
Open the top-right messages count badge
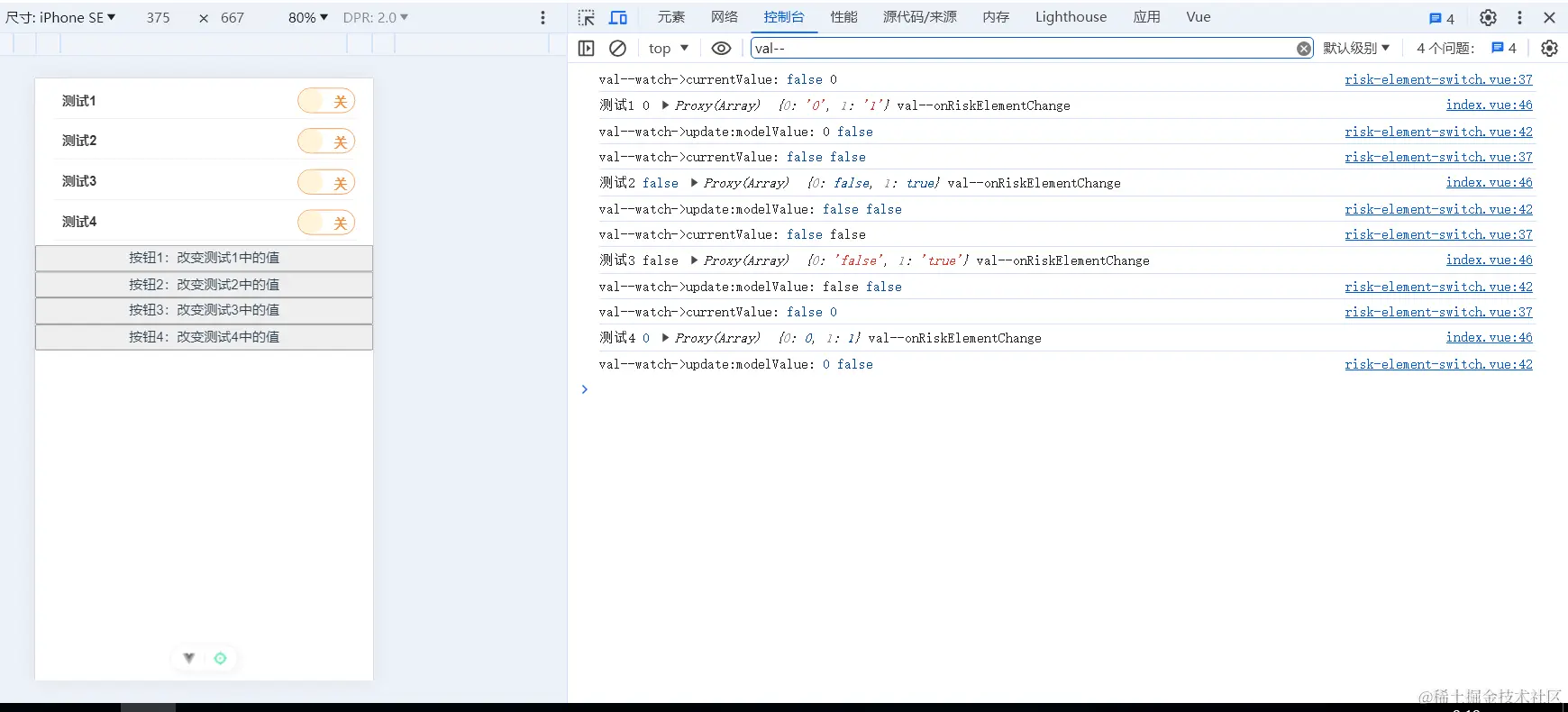1442,18
